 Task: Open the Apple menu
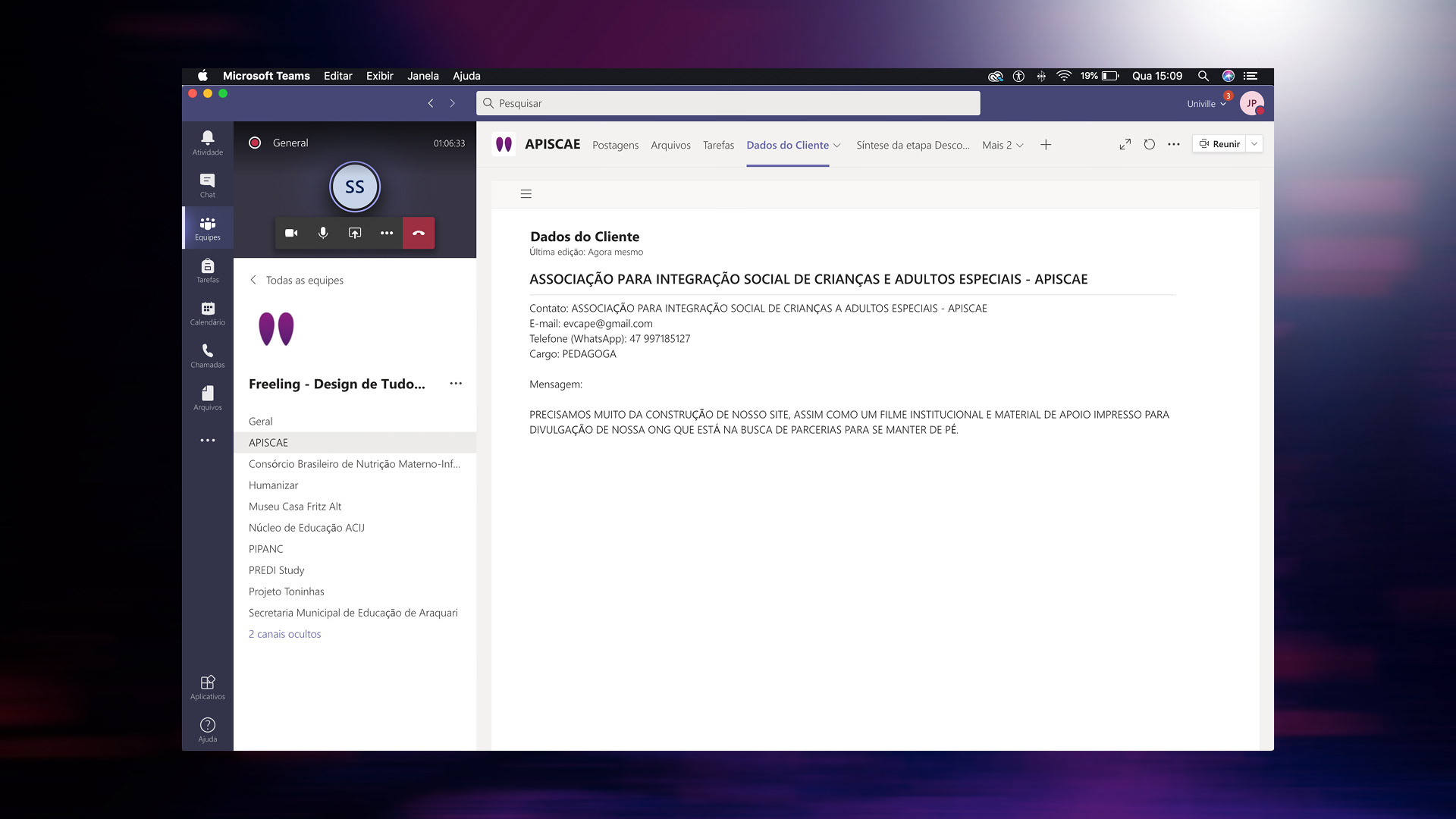[x=202, y=76]
